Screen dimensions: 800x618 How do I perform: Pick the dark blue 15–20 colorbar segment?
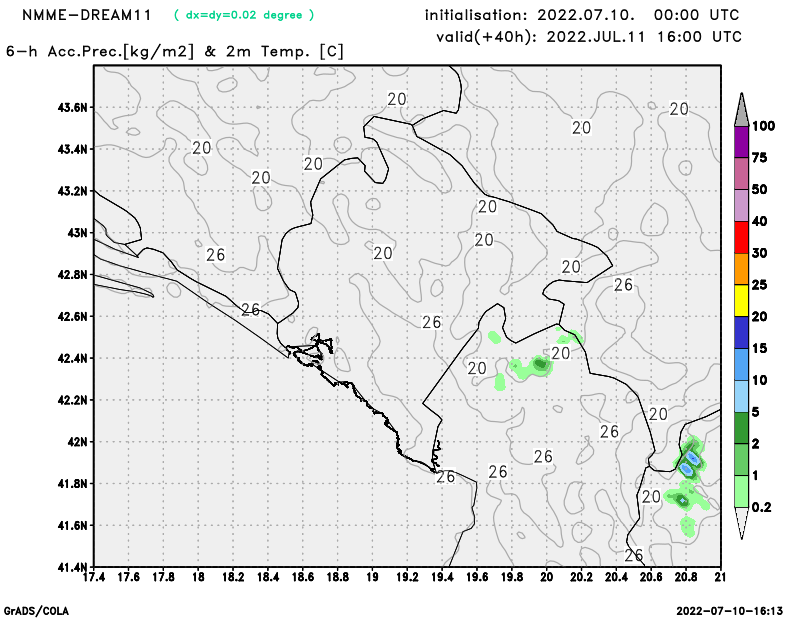coord(741,333)
